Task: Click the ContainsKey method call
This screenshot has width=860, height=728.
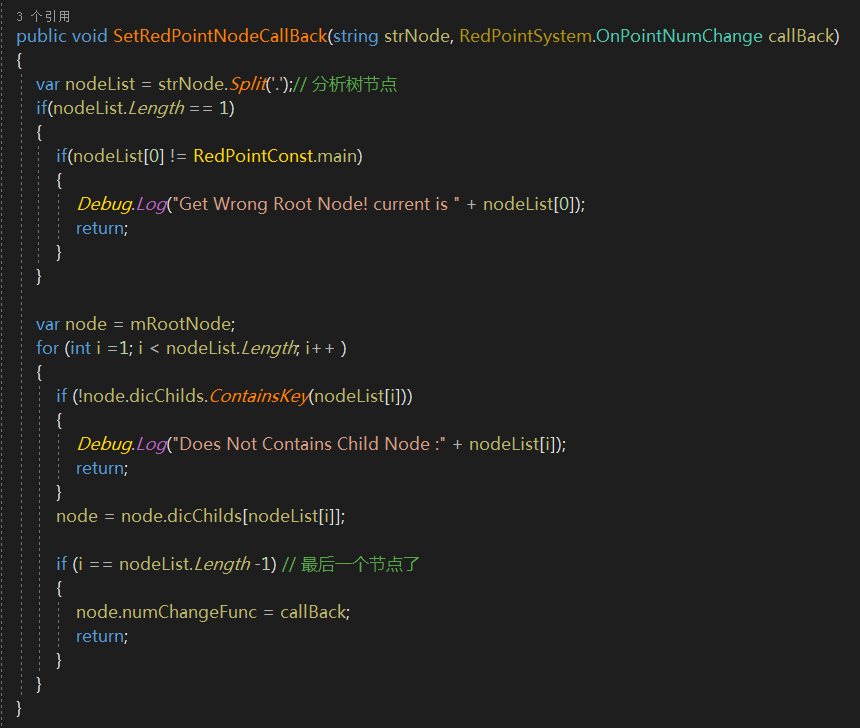Action: pyautogui.click(x=259, y=396)
